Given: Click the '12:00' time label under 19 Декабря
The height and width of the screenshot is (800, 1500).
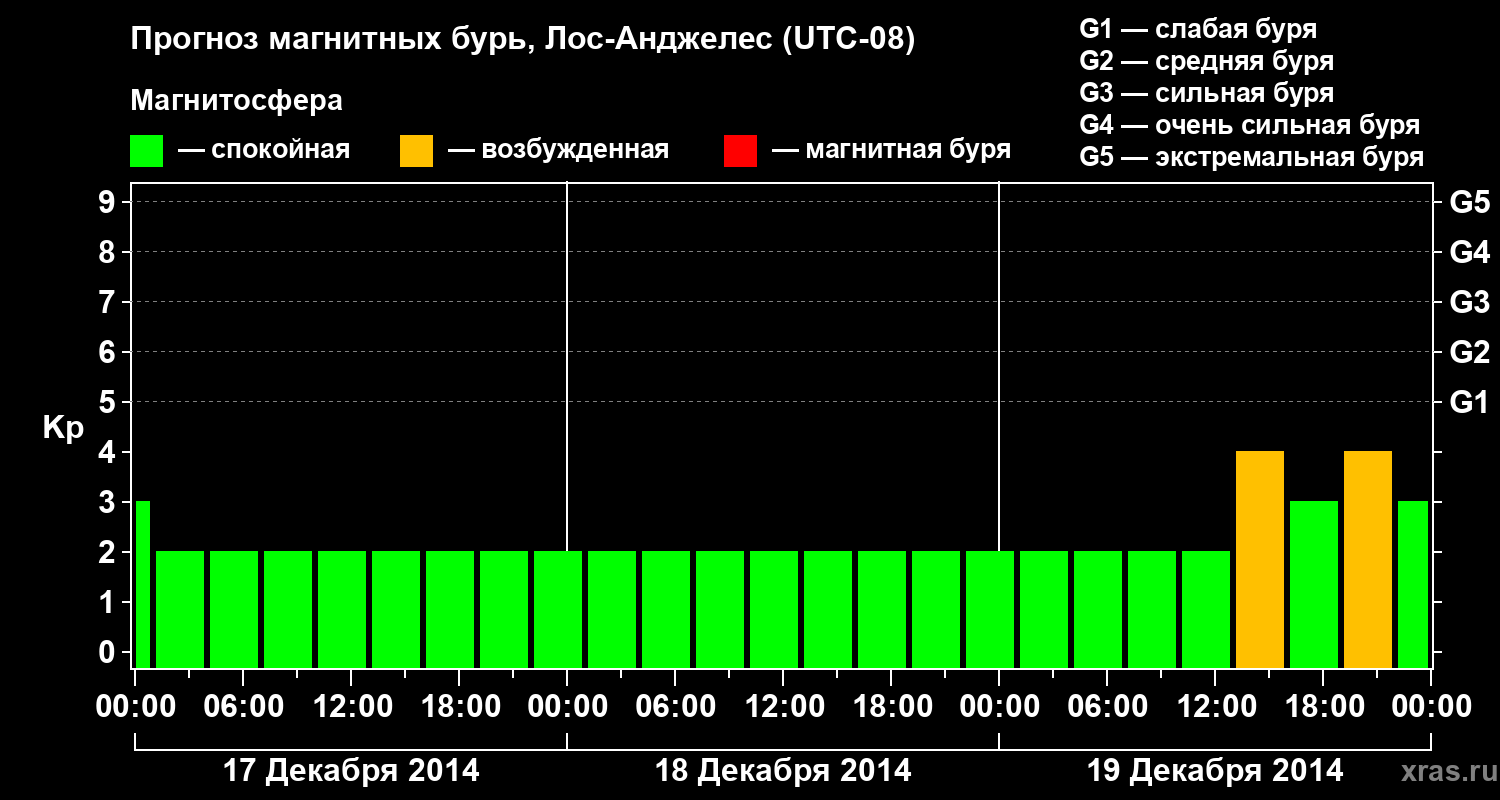Looking at the screenshot, I should [1215, 706].
